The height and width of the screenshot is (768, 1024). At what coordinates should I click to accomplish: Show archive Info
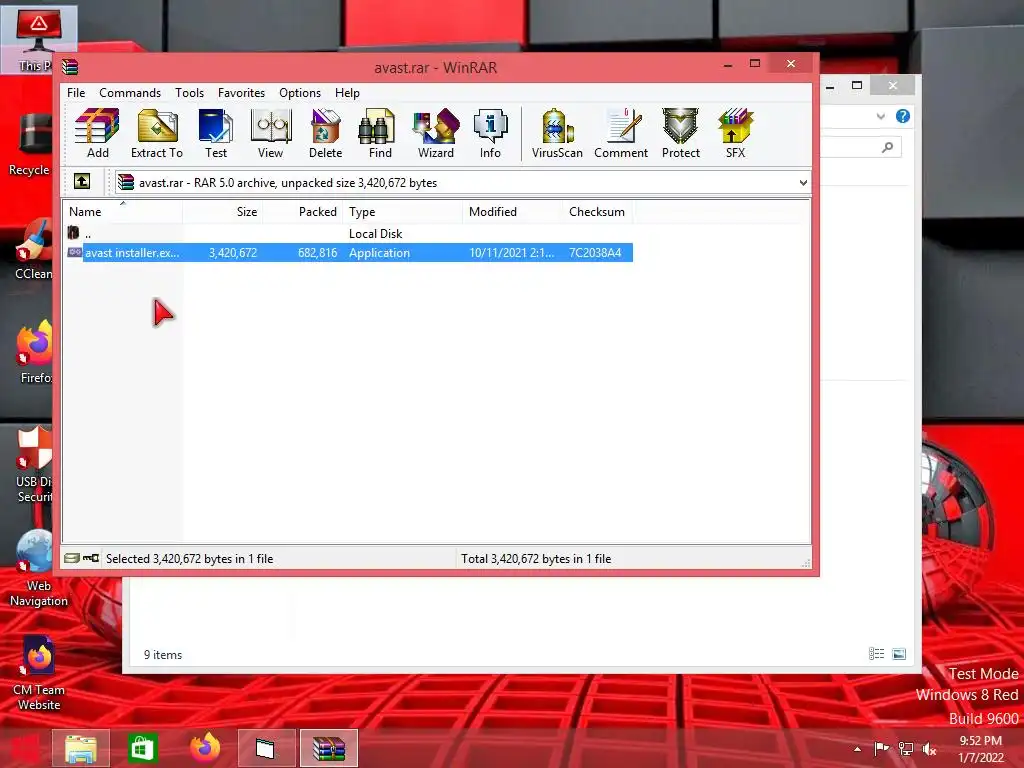490,134
